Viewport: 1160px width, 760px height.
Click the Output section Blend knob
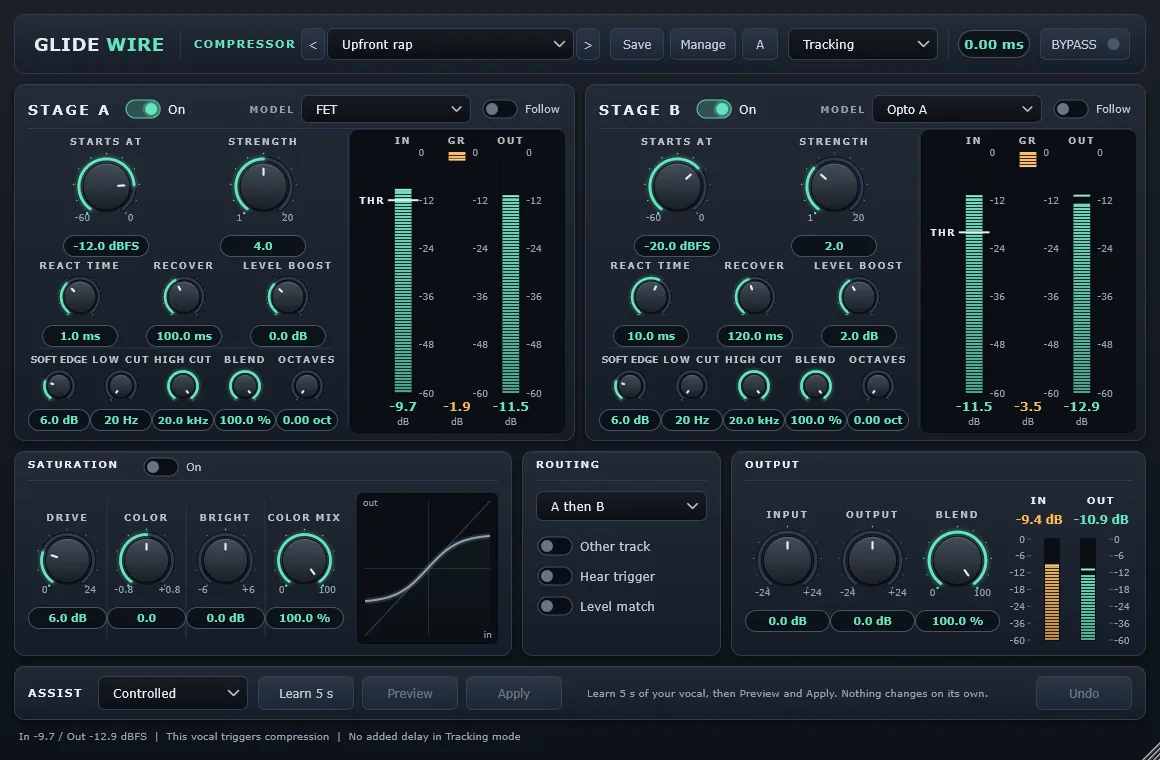coord(957,560)
